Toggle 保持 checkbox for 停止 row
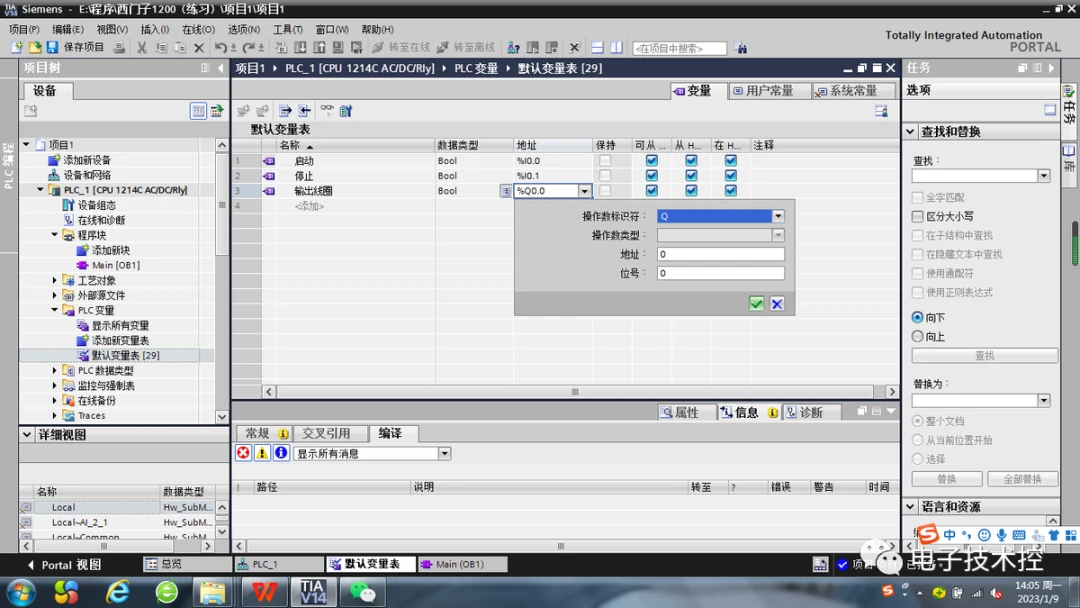 (605, 176)
